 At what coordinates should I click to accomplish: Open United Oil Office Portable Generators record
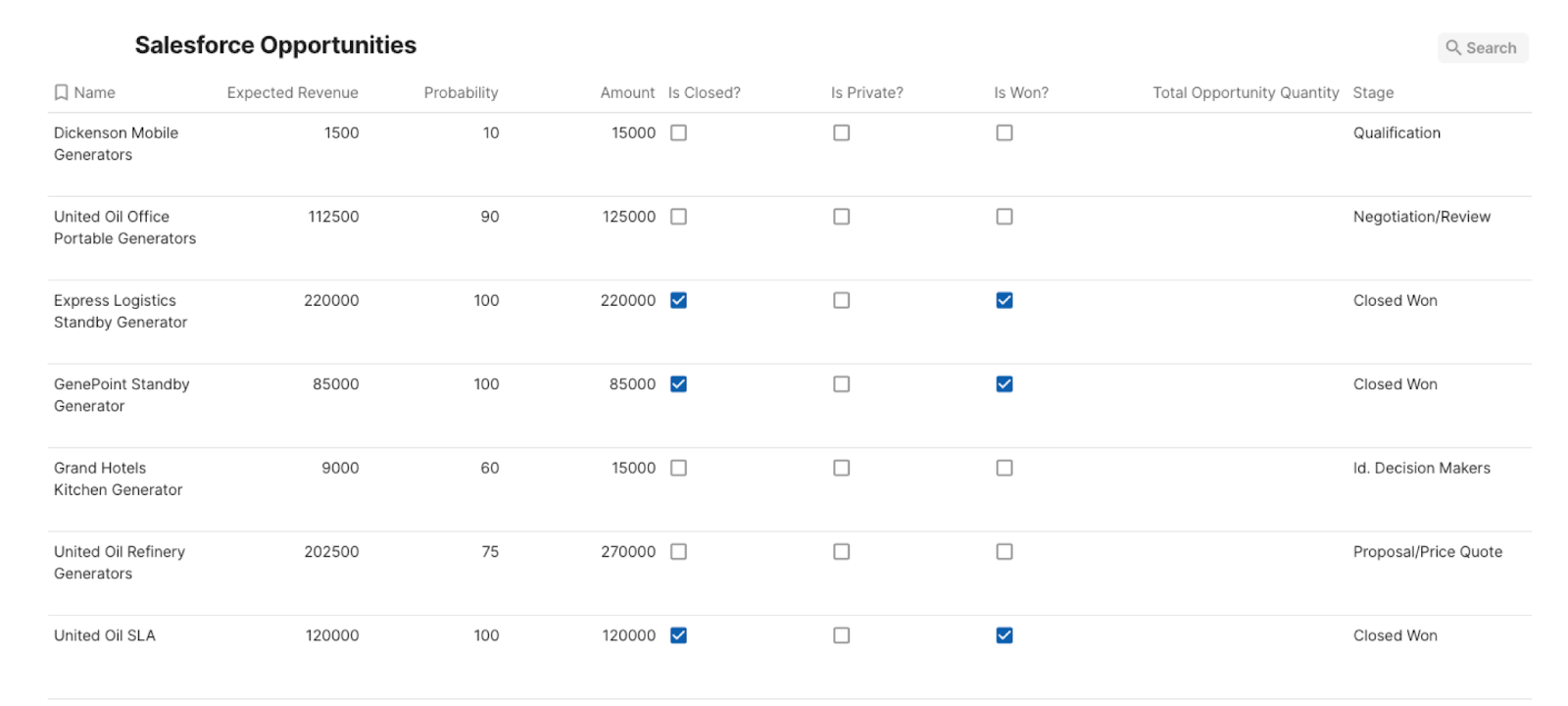click(124, 227)
